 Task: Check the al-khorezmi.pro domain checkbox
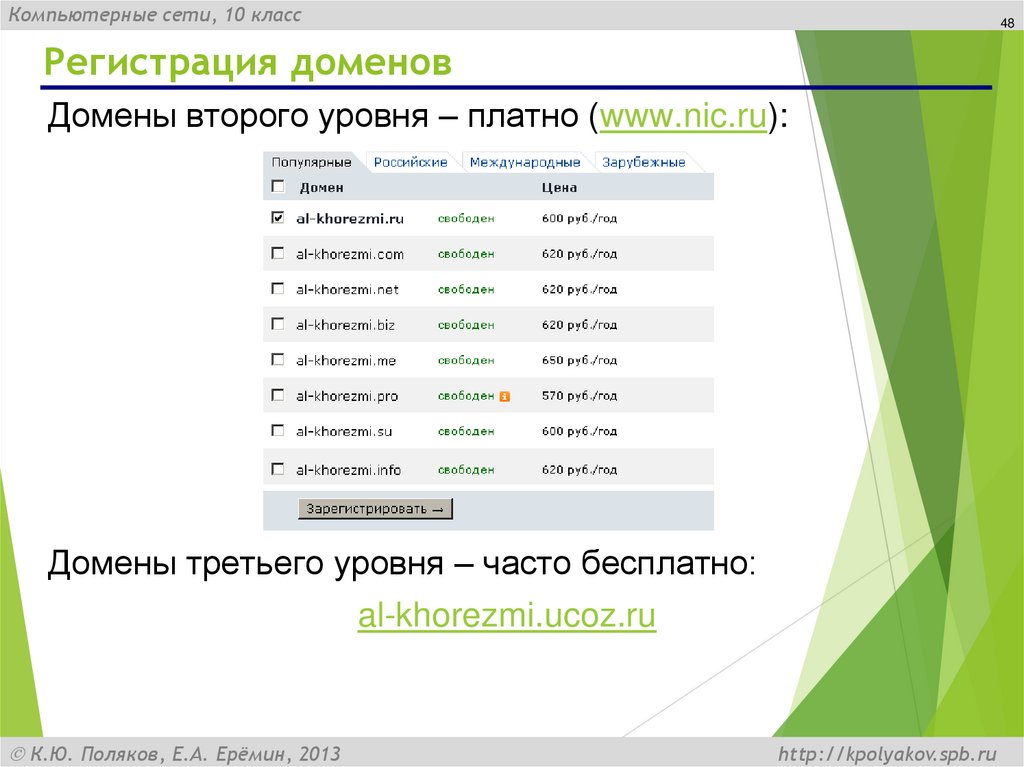tap(278, 395)
